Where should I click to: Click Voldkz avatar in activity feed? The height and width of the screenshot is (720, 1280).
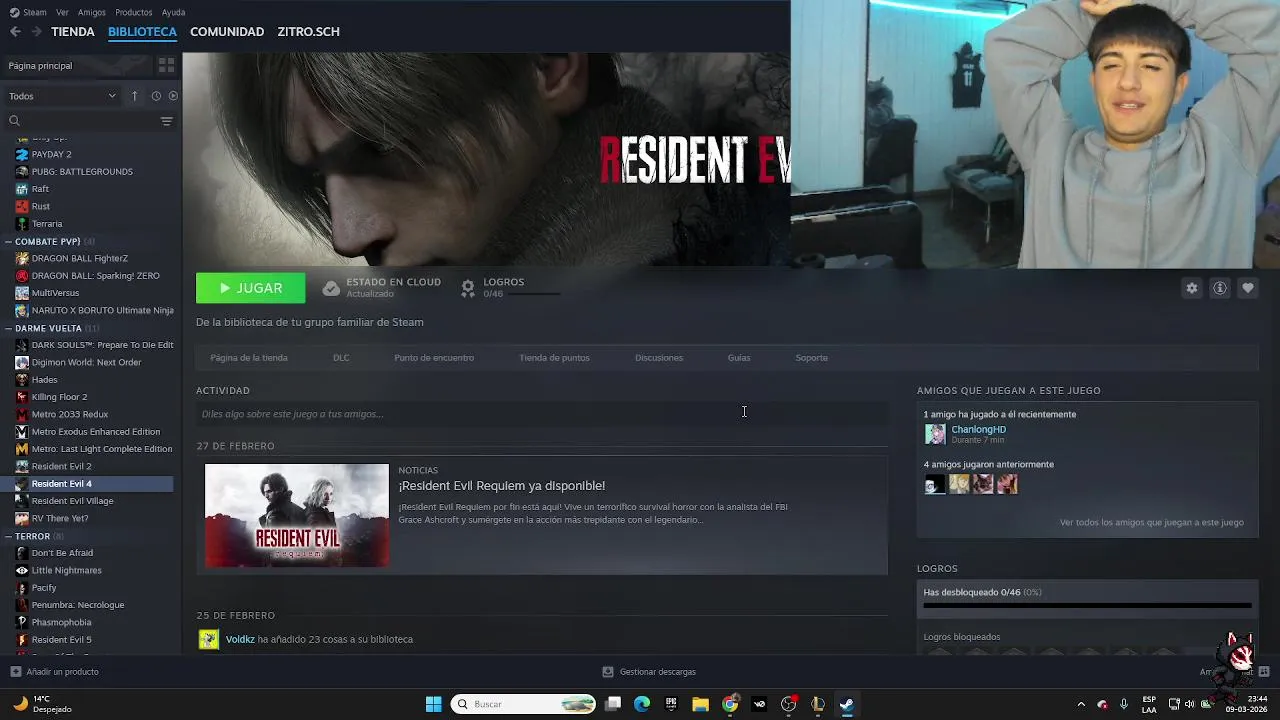coord(208,639)
